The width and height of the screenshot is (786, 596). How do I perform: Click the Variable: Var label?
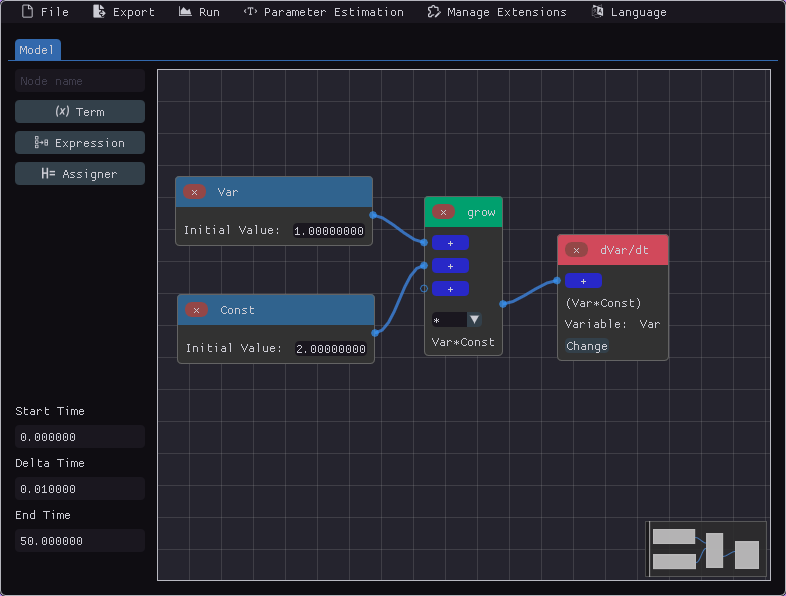pyautogui.click(x=612, y=324)
